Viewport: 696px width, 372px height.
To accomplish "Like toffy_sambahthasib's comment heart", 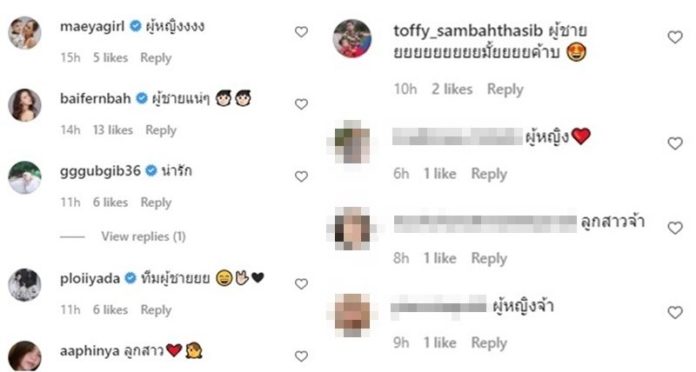I will click(675, 37).
